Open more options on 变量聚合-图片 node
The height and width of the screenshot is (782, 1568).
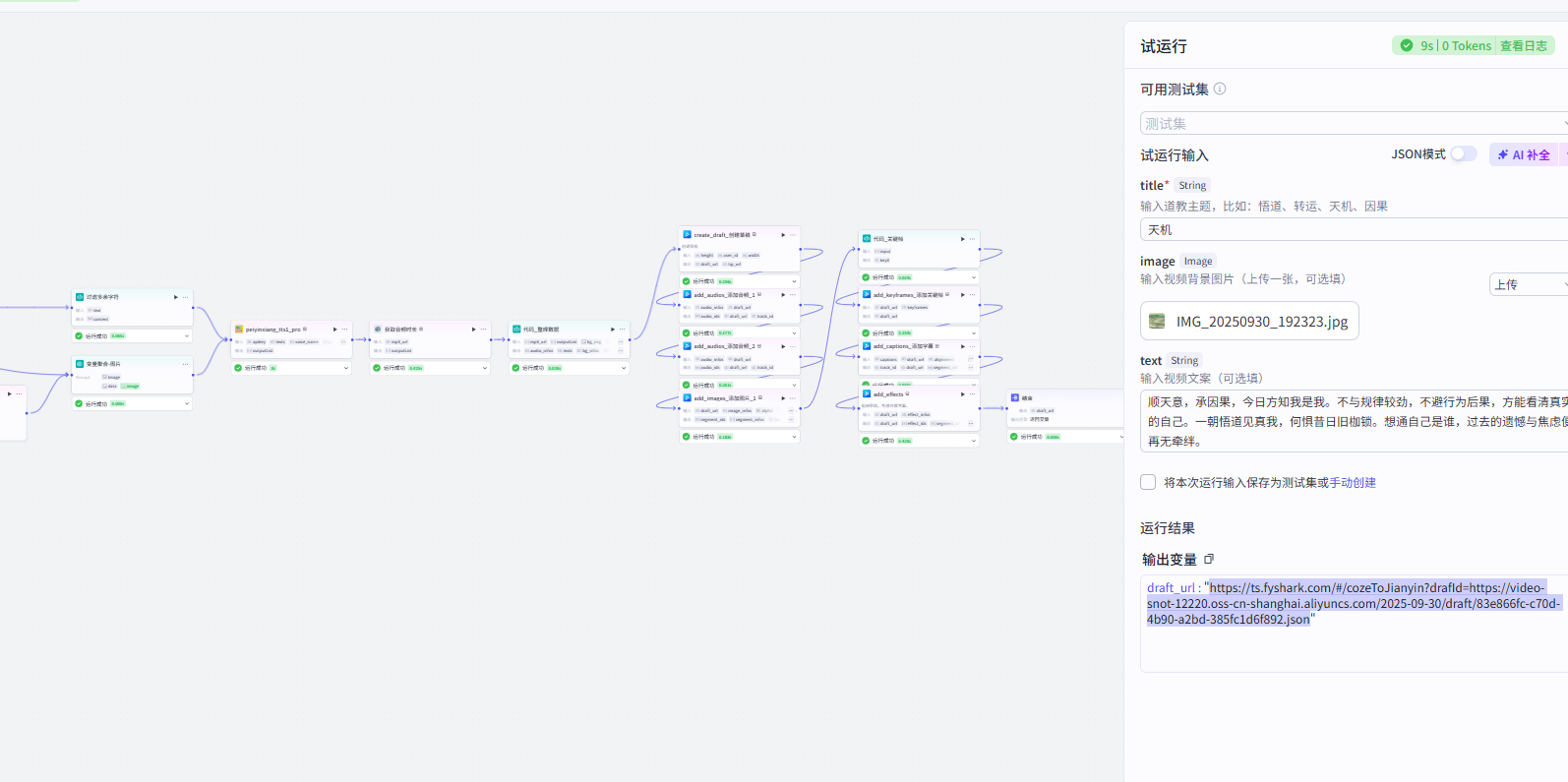[185, 364]
